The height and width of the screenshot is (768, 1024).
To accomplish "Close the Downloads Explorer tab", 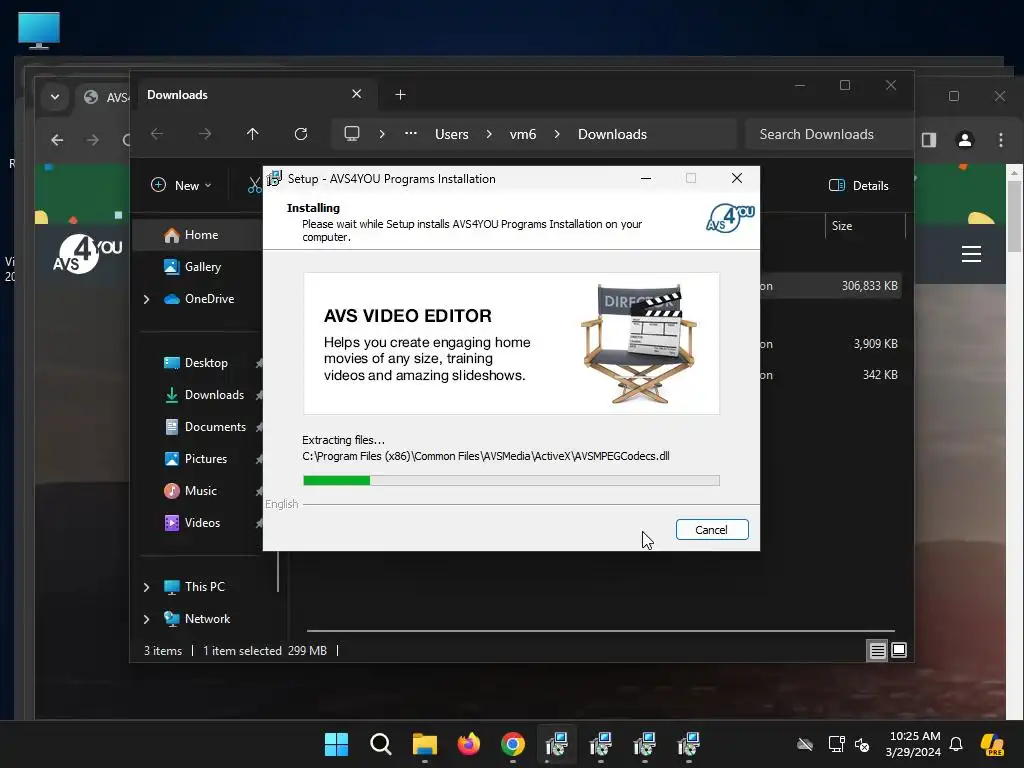I will [357, 94].
